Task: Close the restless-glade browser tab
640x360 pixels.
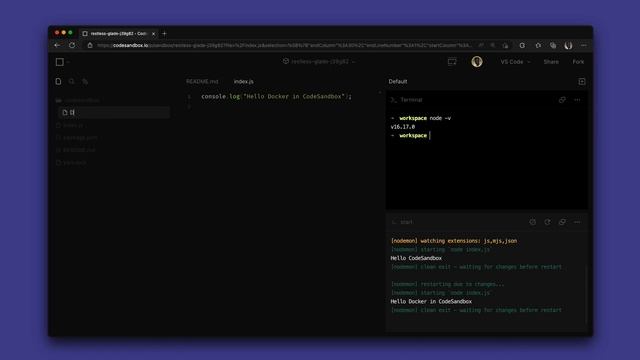Action: point(153,33)
